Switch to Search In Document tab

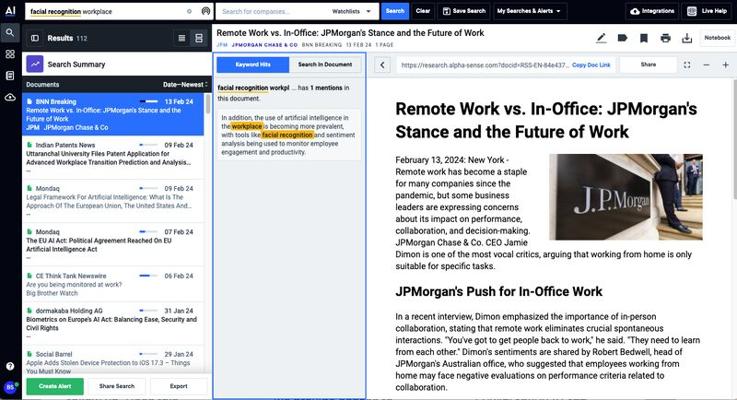click(x=323, y=64)
